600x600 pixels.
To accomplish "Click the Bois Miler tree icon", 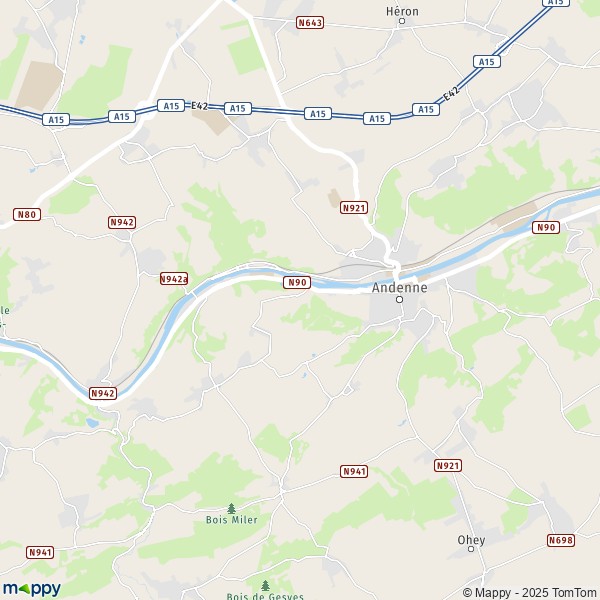I will pyautogui.click(x=231, y=509).
